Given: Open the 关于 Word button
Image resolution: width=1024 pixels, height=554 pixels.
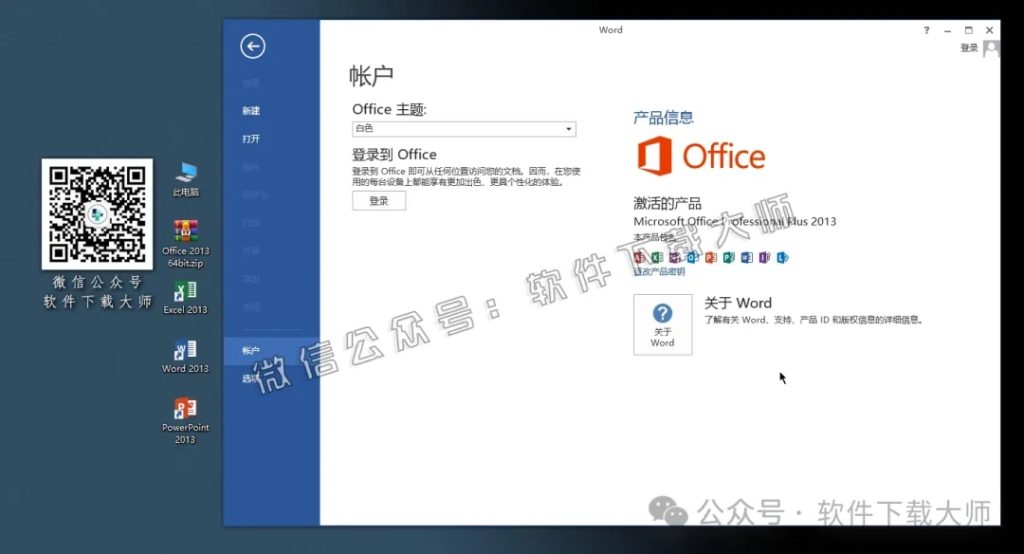Looking at the screenshot, I should pos(662,325).
